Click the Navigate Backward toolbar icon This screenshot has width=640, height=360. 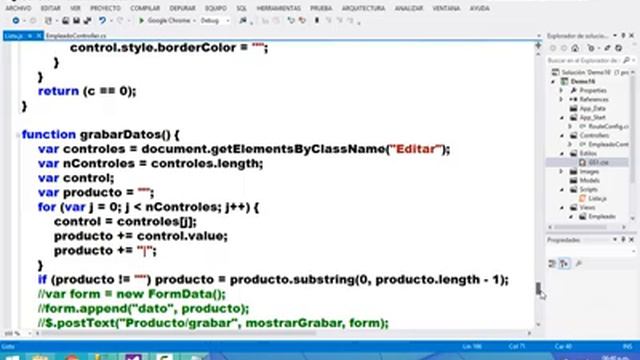point(16,20)
